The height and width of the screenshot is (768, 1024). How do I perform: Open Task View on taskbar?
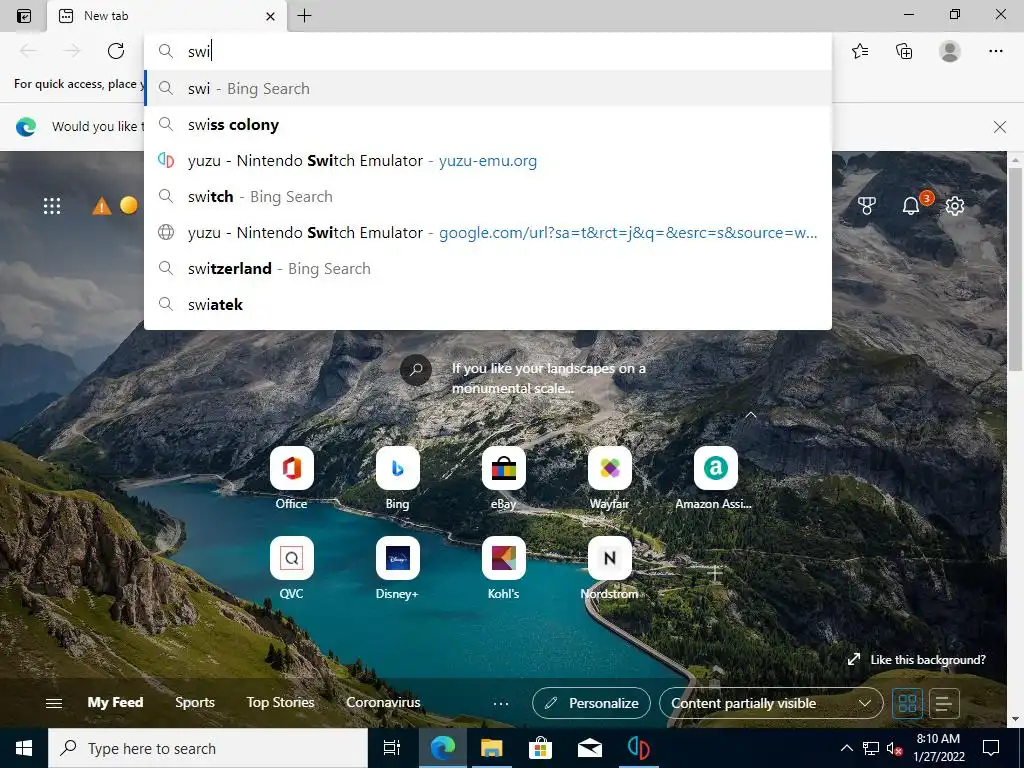[392, 748]
